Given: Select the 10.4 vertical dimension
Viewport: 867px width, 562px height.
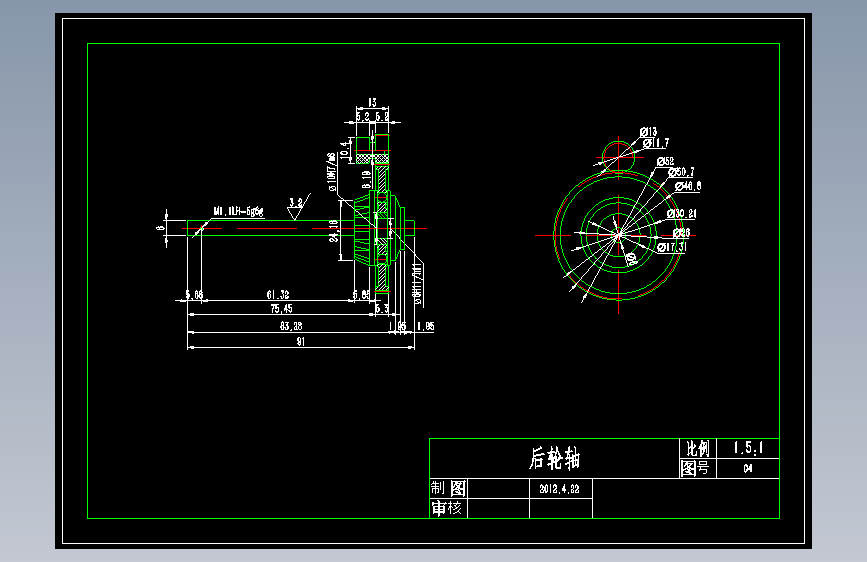Looking at the screenshot, I should point(345,150).
